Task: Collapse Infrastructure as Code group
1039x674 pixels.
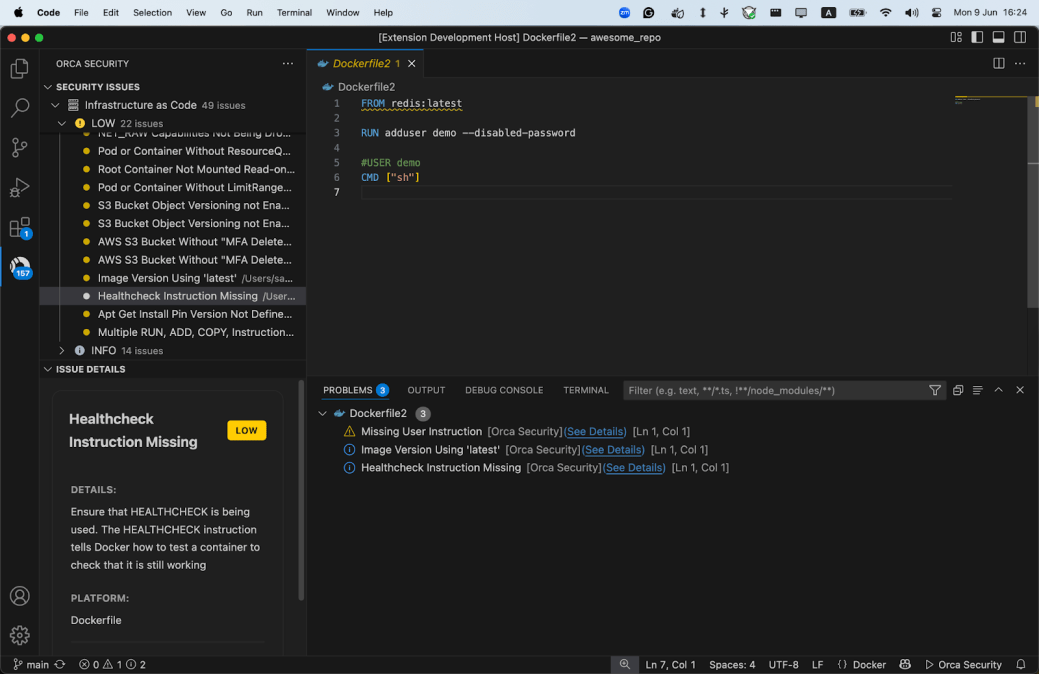Action: tap(56, 105)
